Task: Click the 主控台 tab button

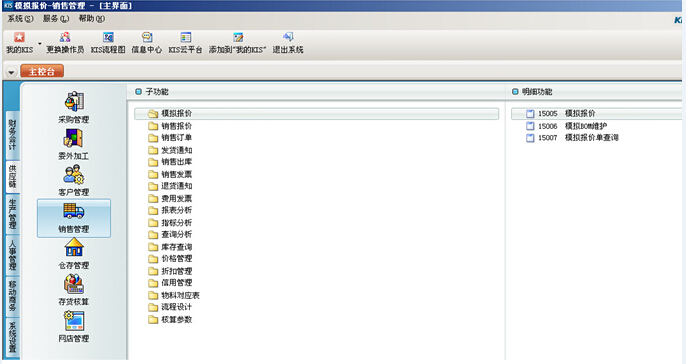Action: (x=42, y=71)
